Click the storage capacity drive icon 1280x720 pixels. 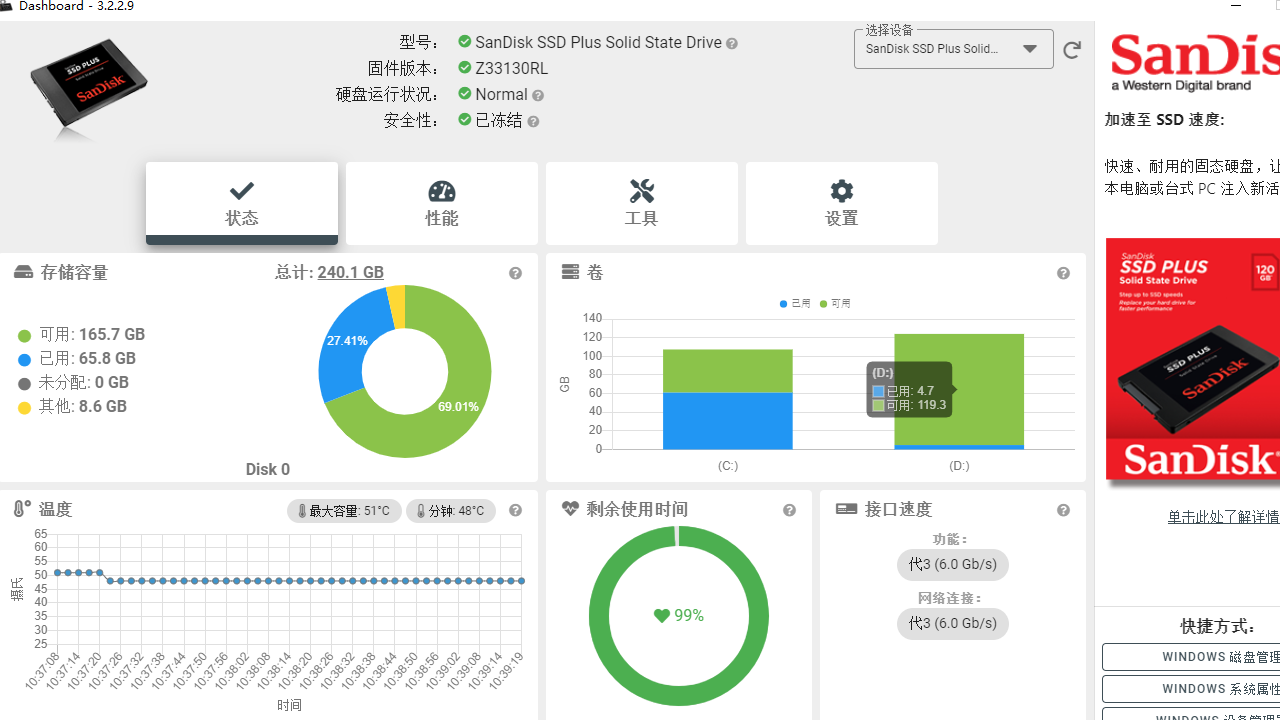23,272
